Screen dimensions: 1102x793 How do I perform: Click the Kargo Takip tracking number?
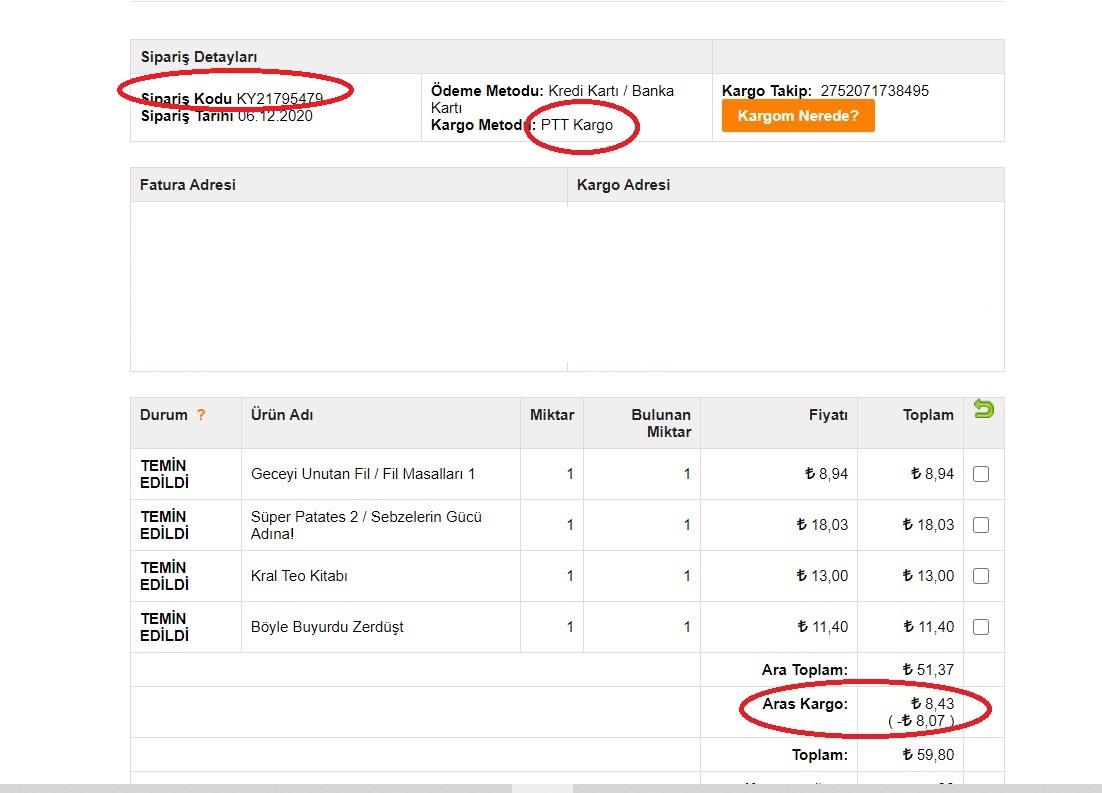point(874,91)
